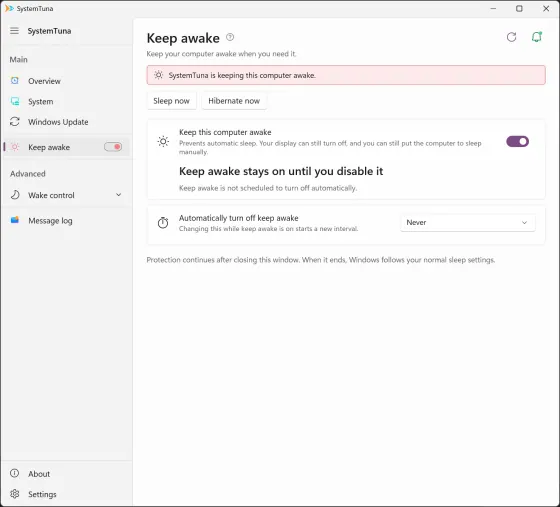Refresh the Keep awake page

pos(511,37)
